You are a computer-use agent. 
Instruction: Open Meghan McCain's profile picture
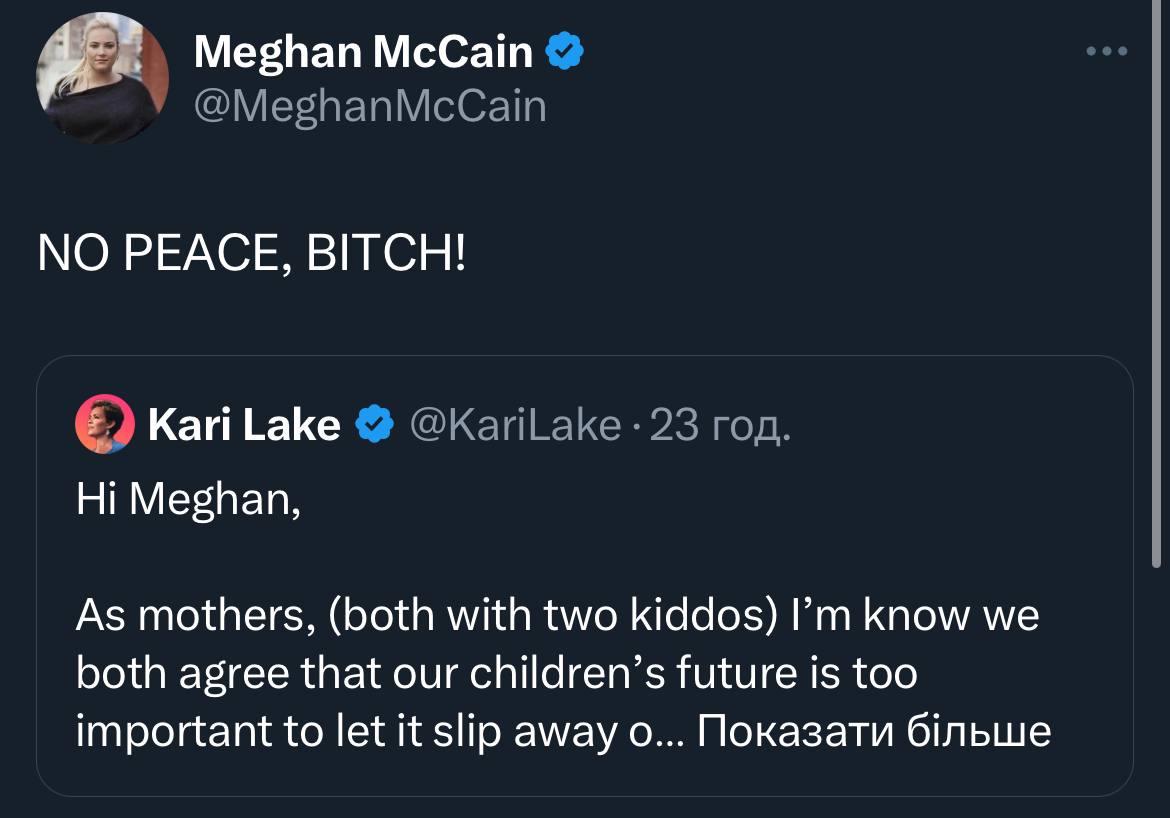[102, 79]
